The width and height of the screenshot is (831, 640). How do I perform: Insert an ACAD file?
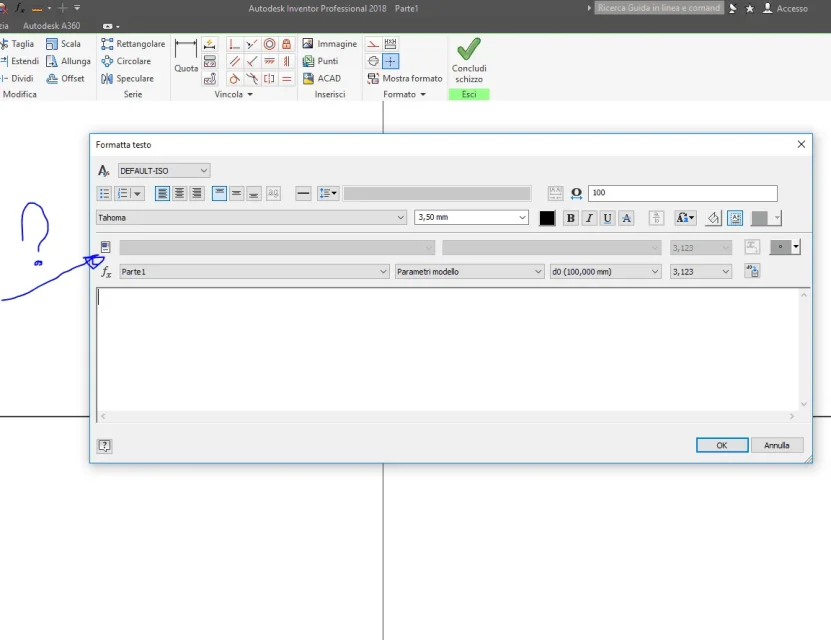[322, 78]
